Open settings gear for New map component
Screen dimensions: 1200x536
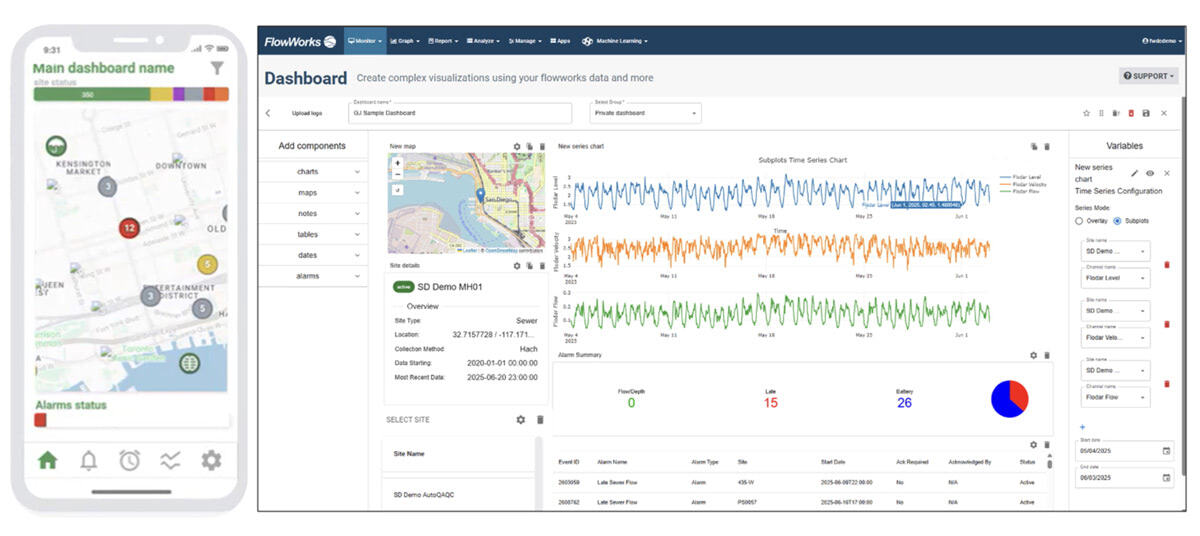coord(517,146)
